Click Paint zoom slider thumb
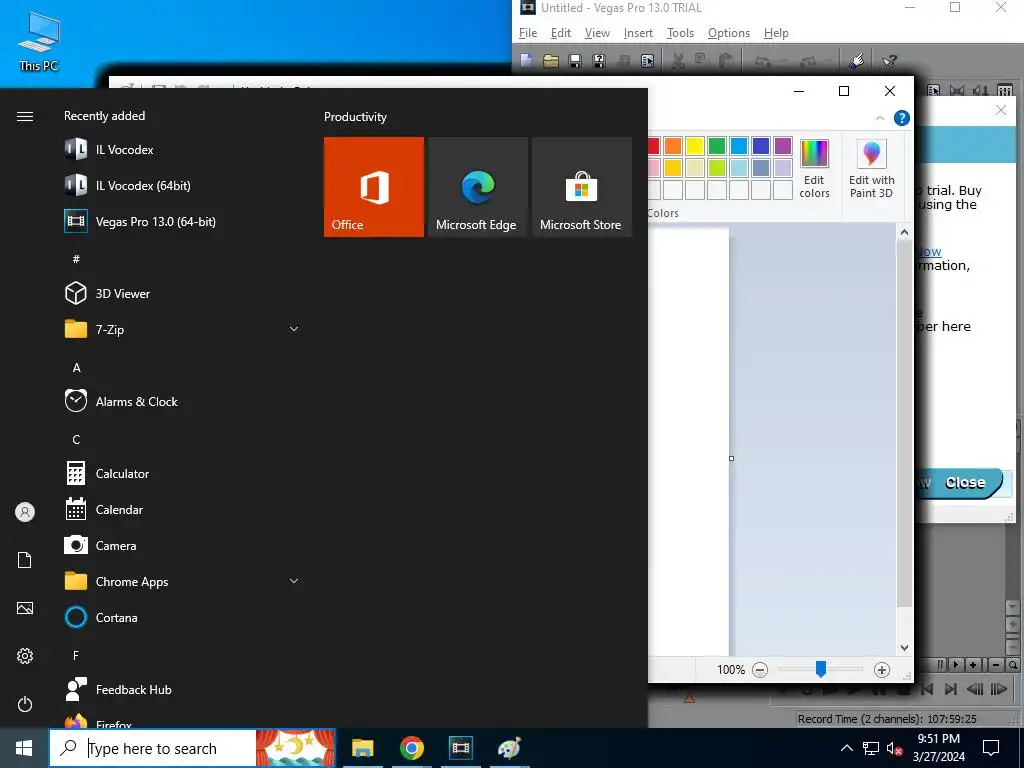This screenshot has width=1024, height=768. click(821, 669)
